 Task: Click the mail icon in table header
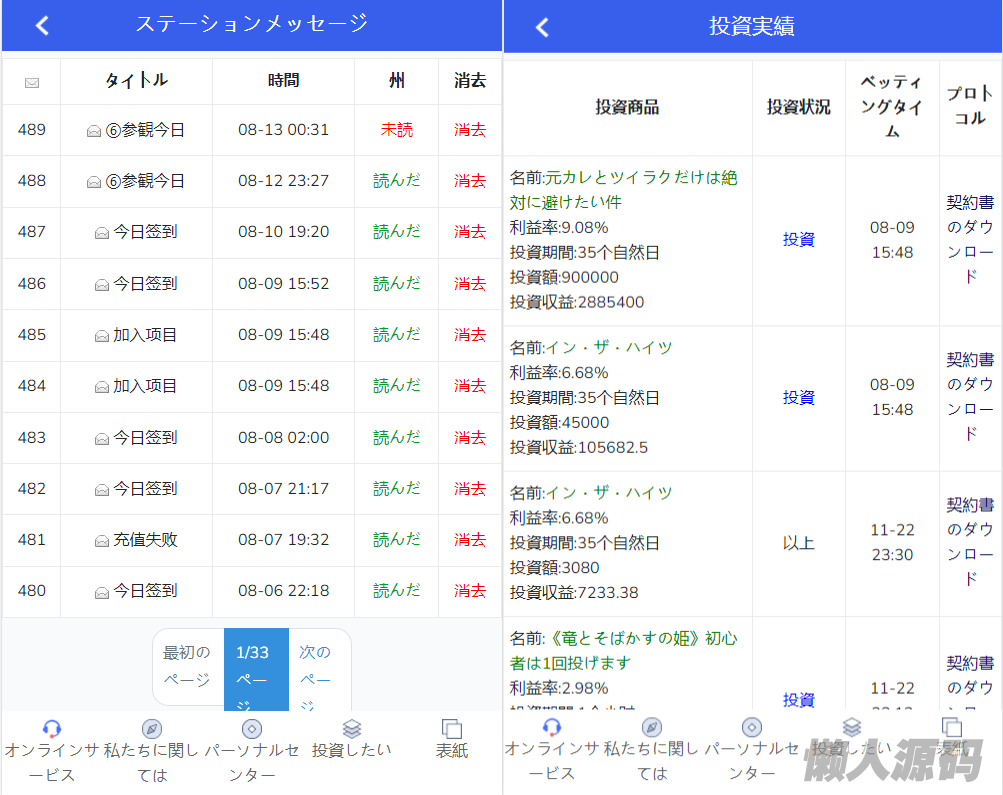[32, 83]
